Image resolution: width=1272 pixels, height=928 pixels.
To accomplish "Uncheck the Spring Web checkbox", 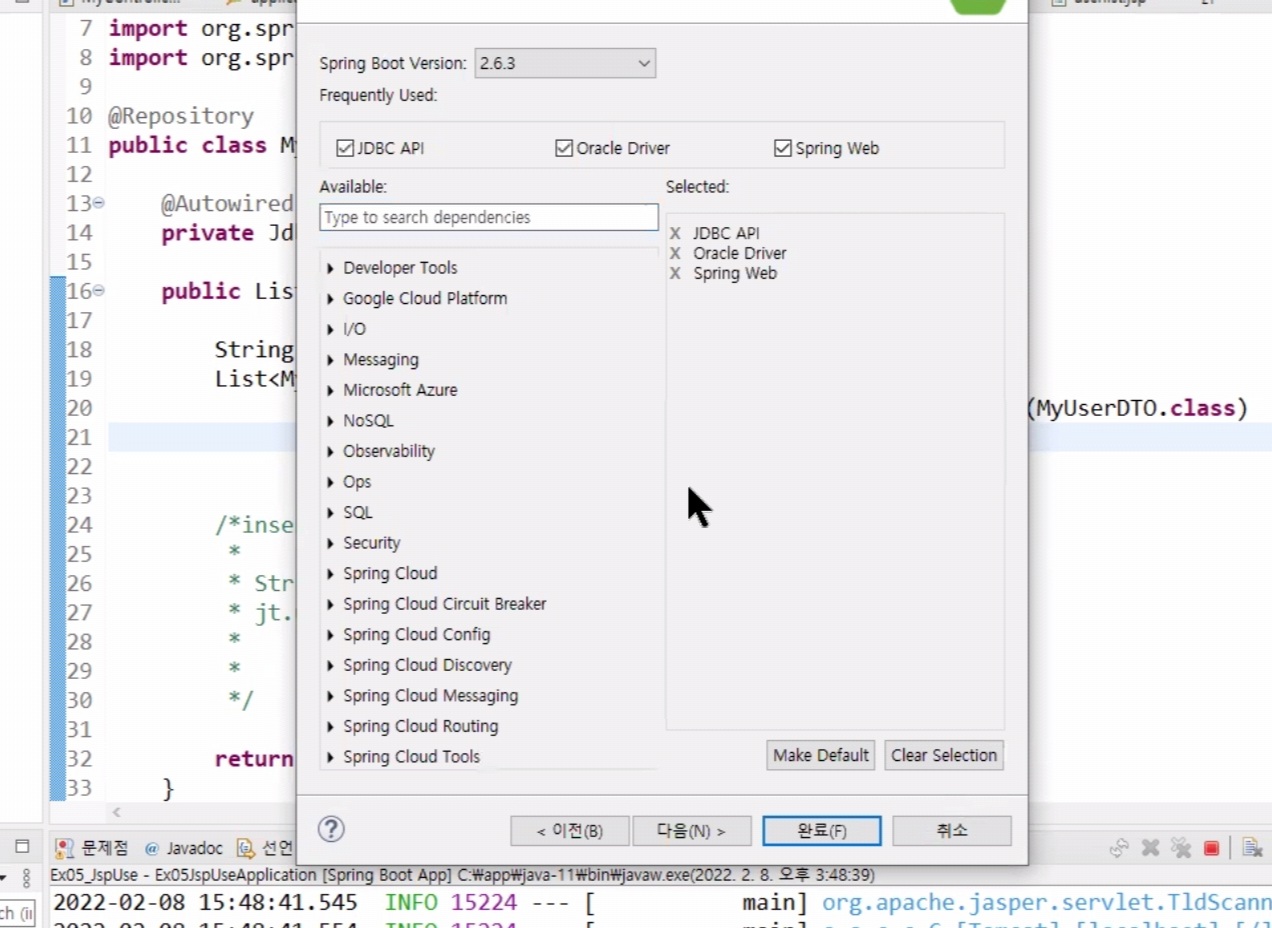I will 783,148.
